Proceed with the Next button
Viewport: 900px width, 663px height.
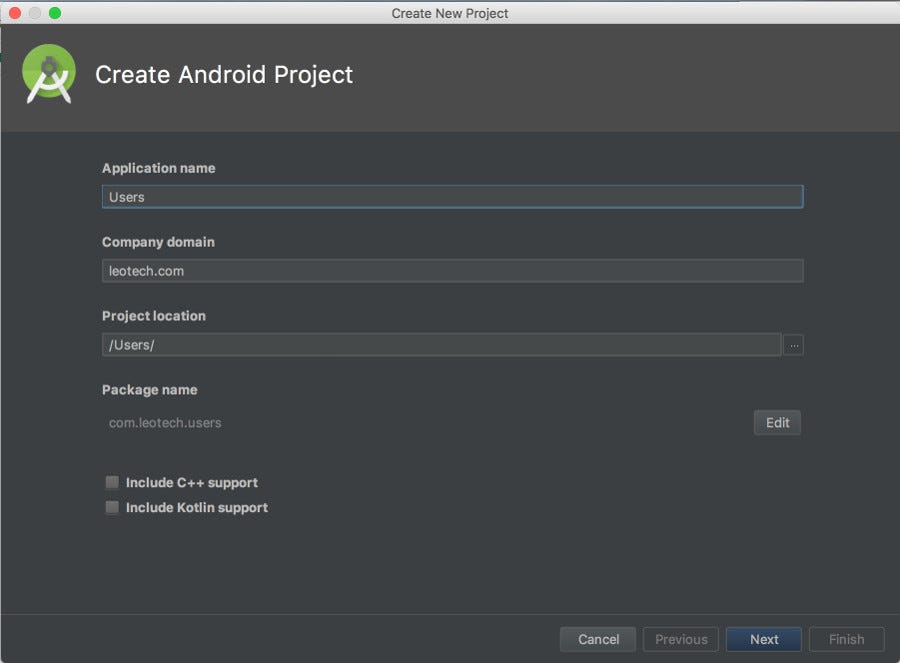pyautogui.click(x=764, y=639)
